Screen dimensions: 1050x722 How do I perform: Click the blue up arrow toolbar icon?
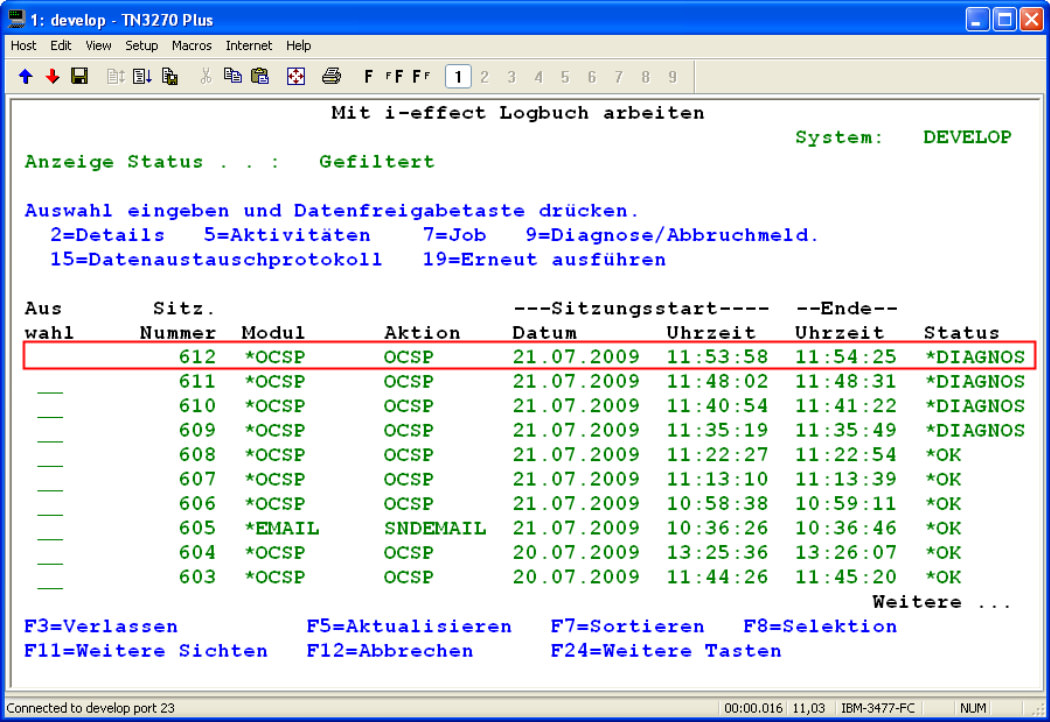[x=26, y=76]
